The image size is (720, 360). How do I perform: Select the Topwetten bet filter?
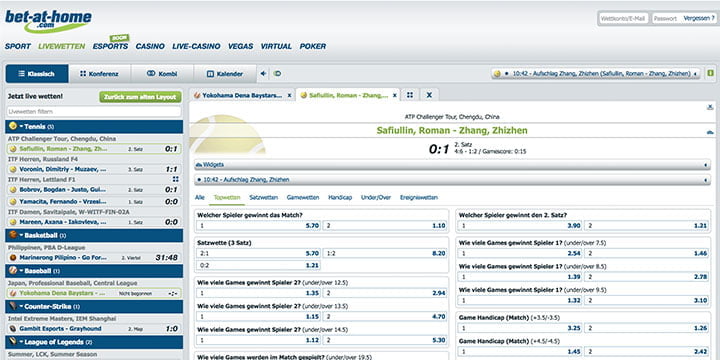point(227,197)
